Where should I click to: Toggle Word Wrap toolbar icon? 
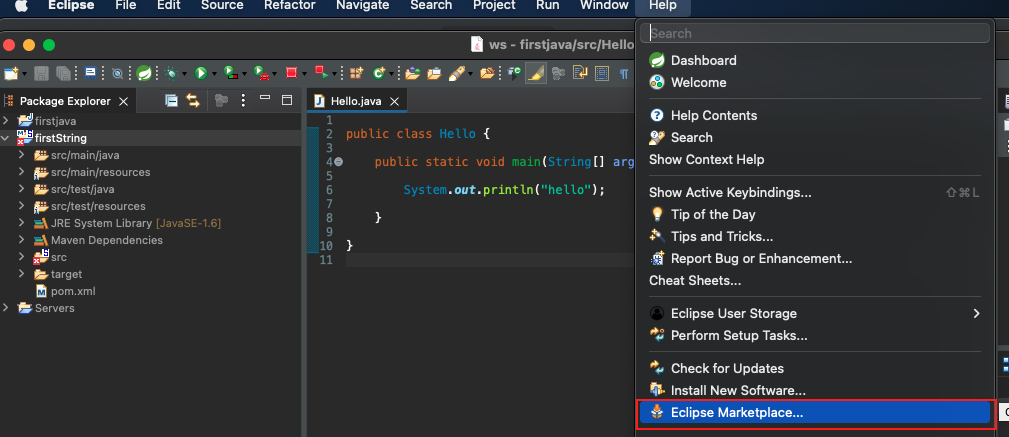580,73
